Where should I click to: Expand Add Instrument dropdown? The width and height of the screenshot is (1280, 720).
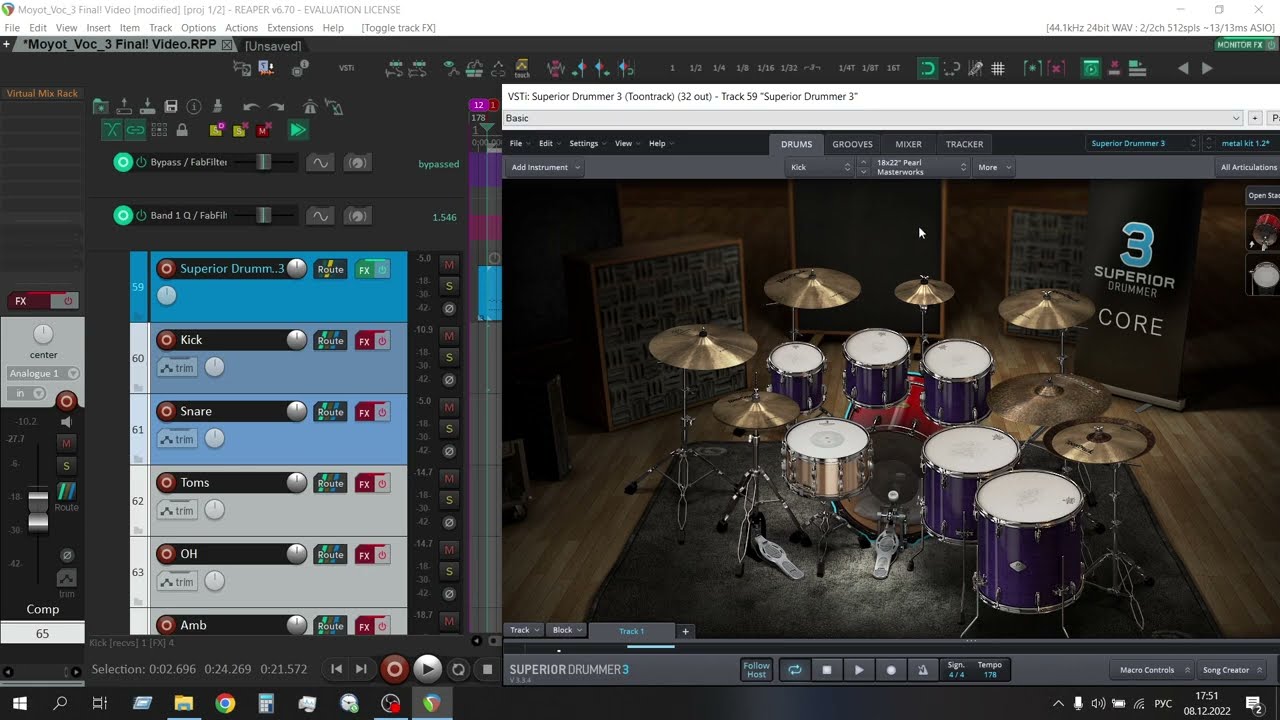546,167
